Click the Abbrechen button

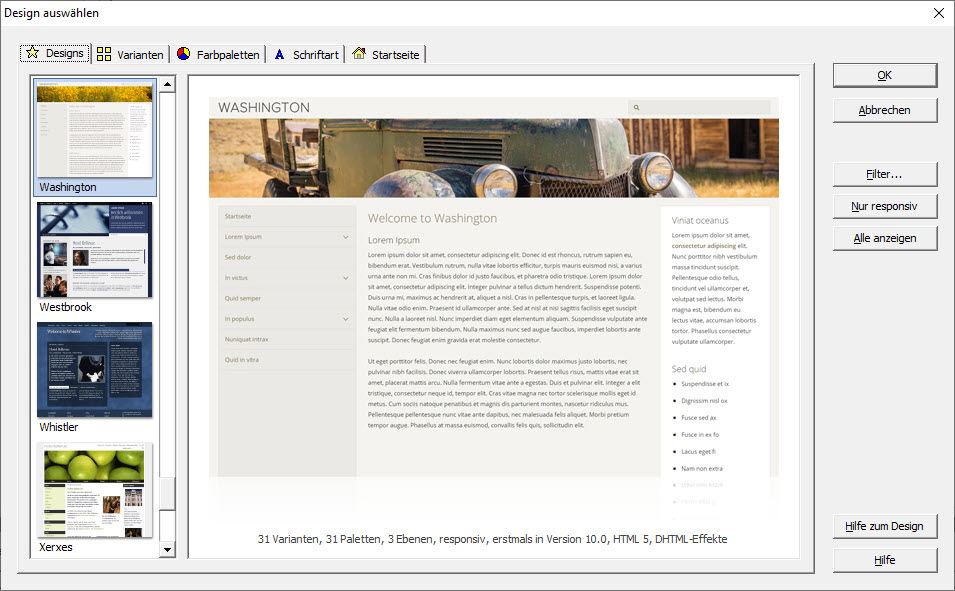pyautogui.click(x=885, y=110)
